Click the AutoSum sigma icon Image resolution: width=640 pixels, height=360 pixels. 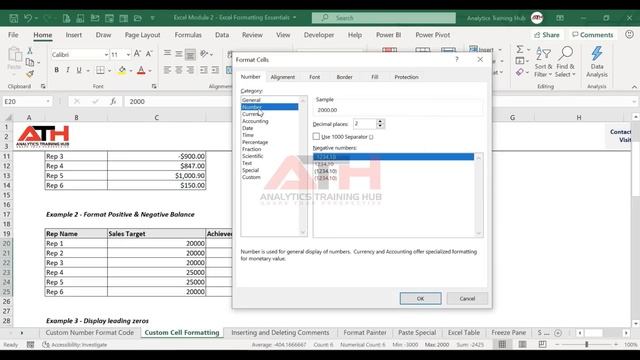click(520, 49)
